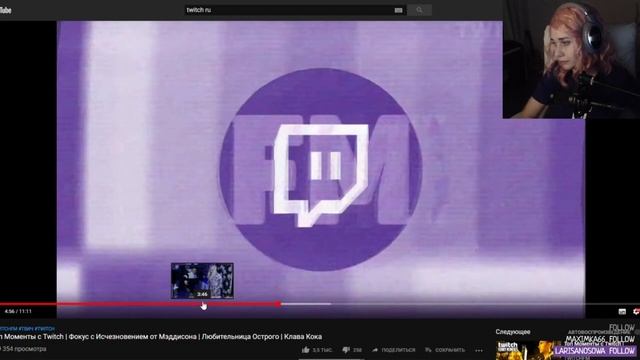Toggle the subtitles button in player controls

tap(622, 312)
